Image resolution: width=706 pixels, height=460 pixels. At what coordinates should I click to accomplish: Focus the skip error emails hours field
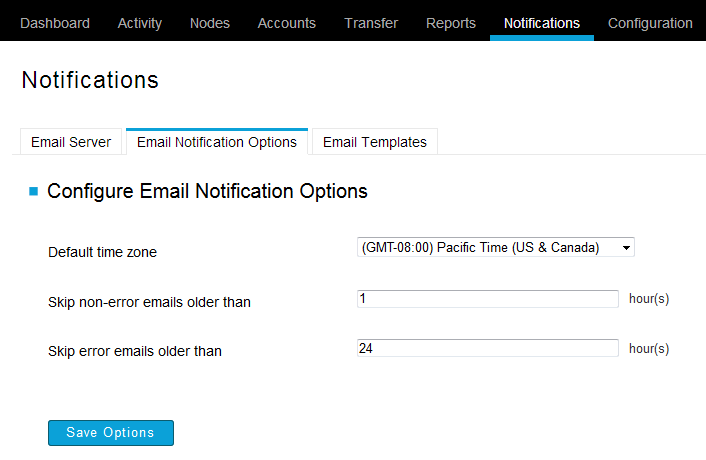click(488, 348)
